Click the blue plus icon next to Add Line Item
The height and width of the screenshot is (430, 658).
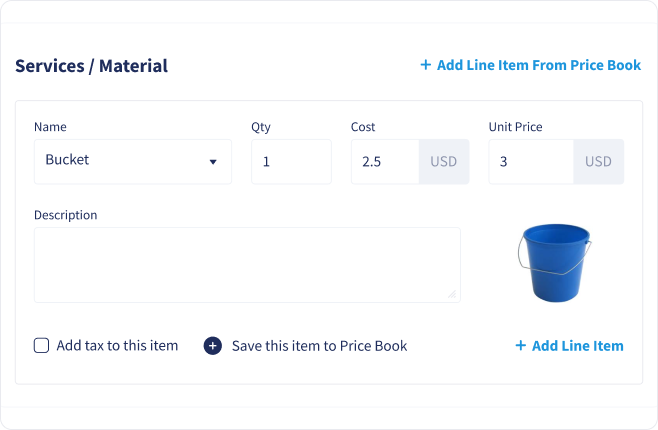(520, 345)
